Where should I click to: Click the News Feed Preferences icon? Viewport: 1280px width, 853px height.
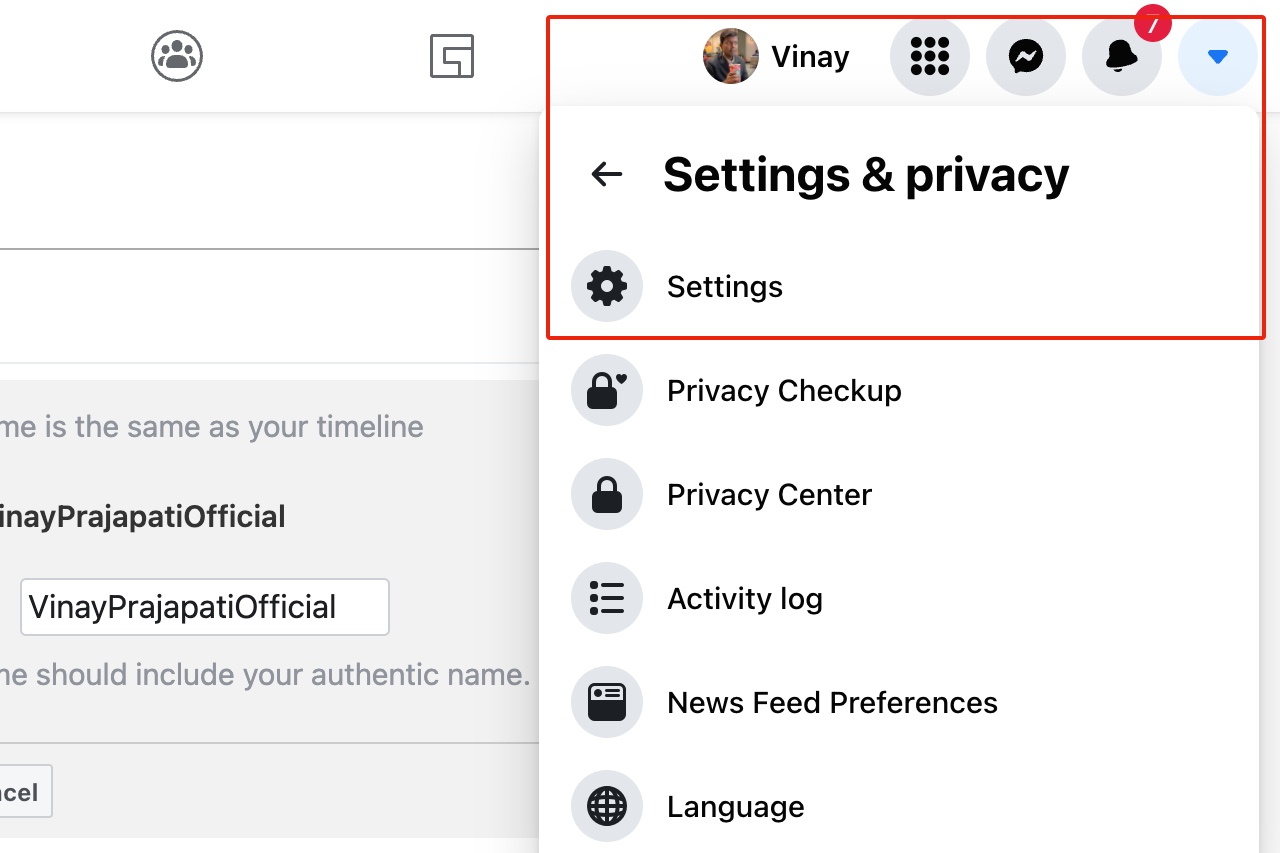607,702
